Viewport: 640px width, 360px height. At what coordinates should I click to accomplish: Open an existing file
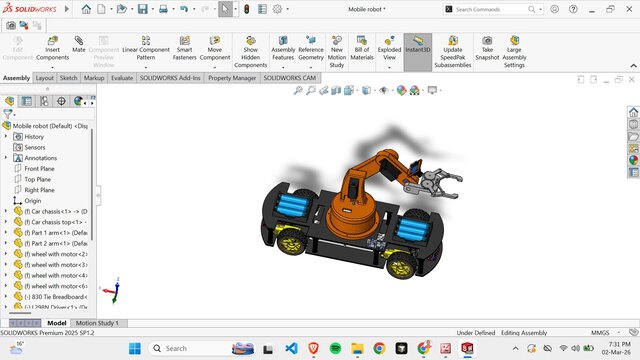click(x=121, y=9)
